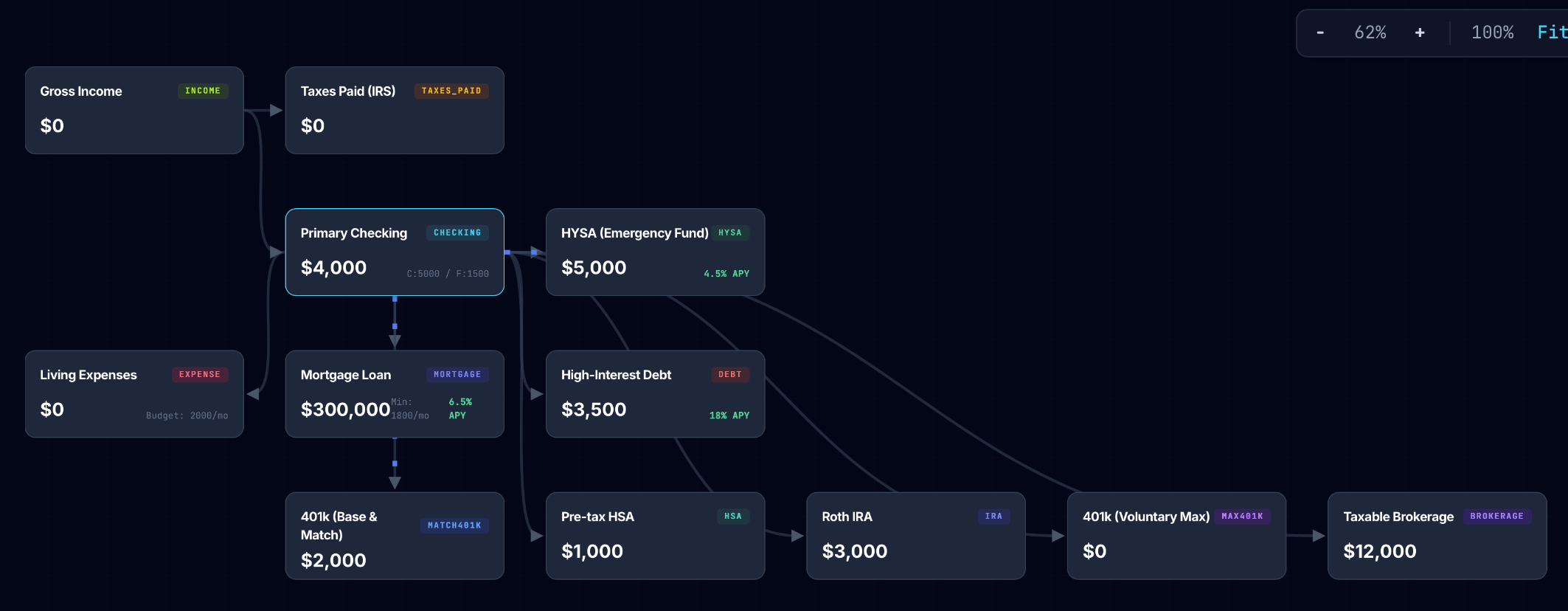Click the zoom out minus button
Image resolution: width=1568 pixels, height=611 pixels.
tap(1320, 32)
